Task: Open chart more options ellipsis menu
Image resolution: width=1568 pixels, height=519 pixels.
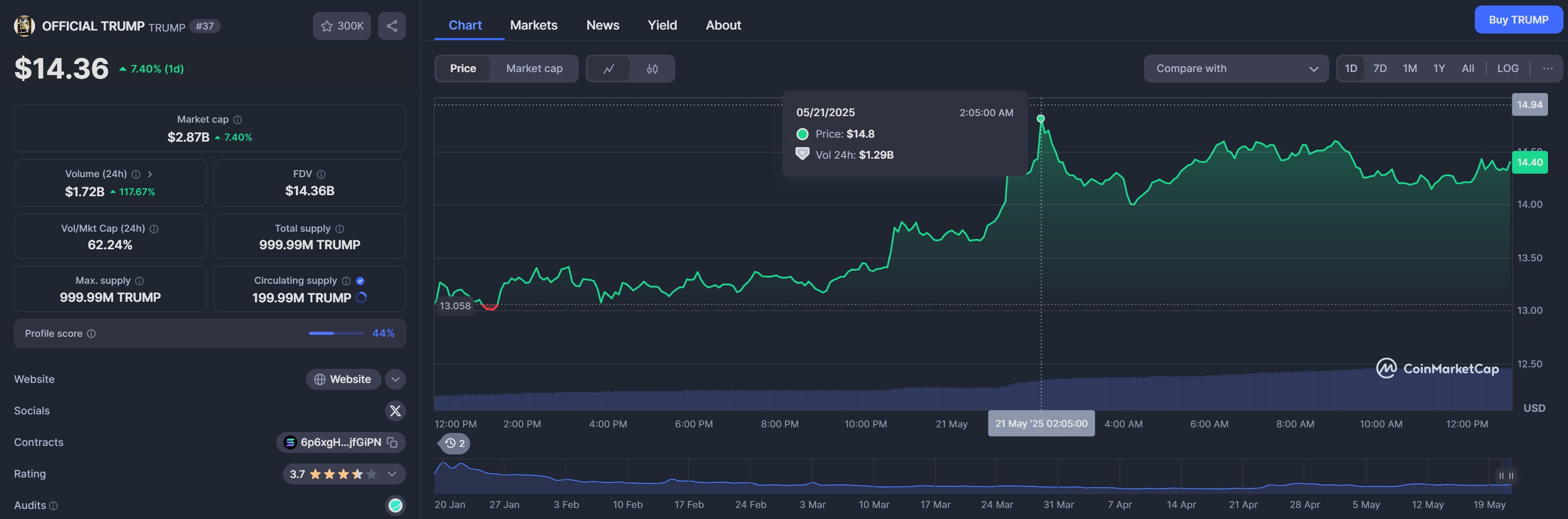Action: [1547, 68]
